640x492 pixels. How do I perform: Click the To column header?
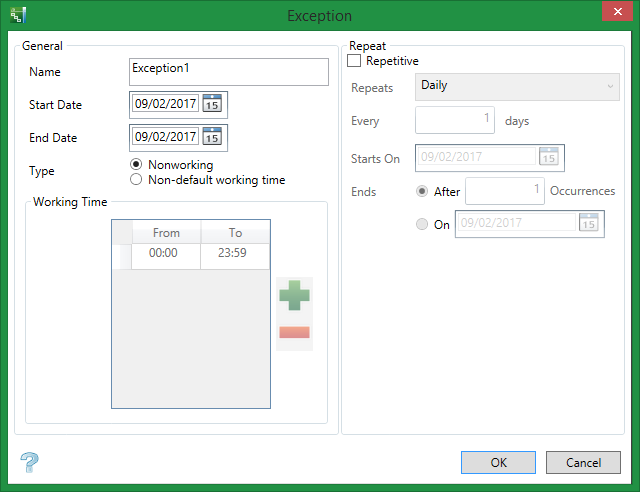pos(236,232)
